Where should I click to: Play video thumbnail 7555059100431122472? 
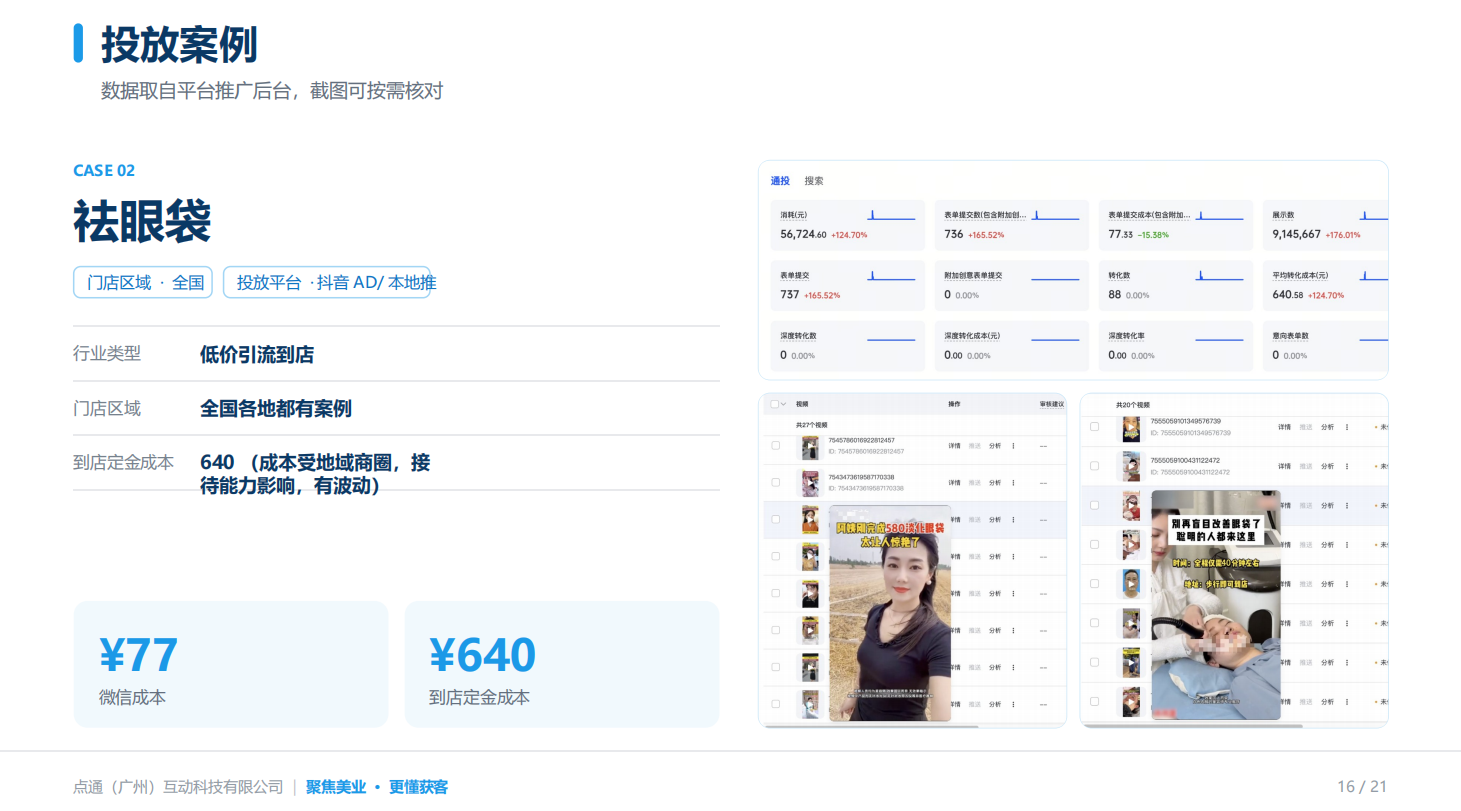(x=1130, y=466)
